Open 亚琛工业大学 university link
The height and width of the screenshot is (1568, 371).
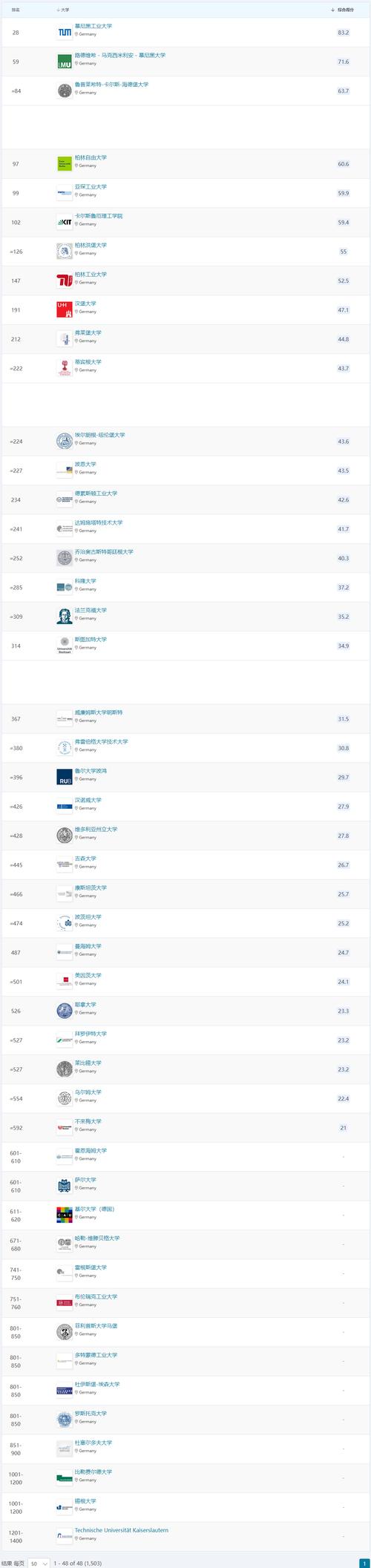(x=91, y=187)
